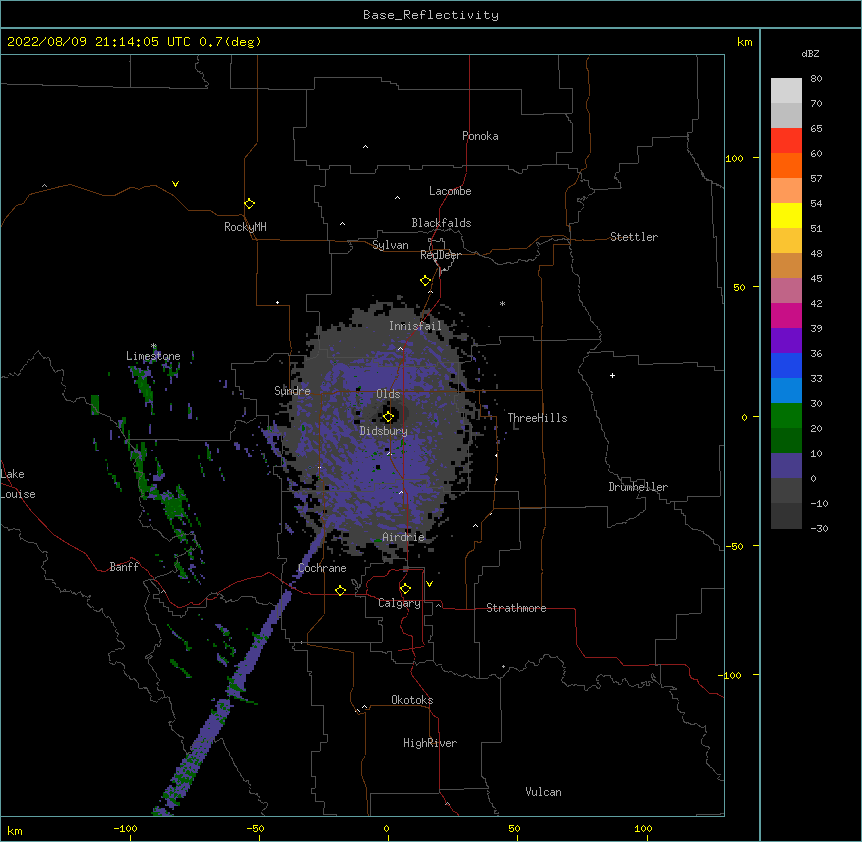Click the Lacombe city label
Screen dimensions: 862x842
click(x=450, y=191)
